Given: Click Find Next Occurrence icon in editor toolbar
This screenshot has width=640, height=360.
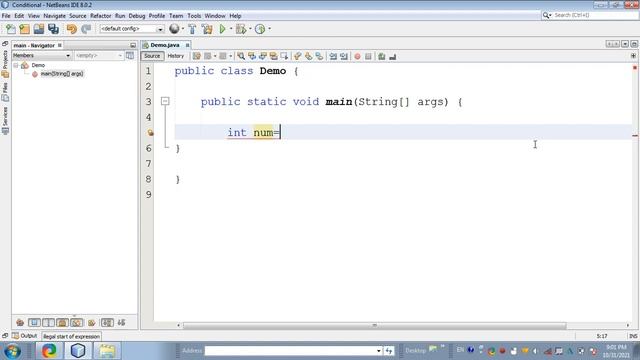Looking at the screenshot, I should pyautogui.click(x=262, y=56).
